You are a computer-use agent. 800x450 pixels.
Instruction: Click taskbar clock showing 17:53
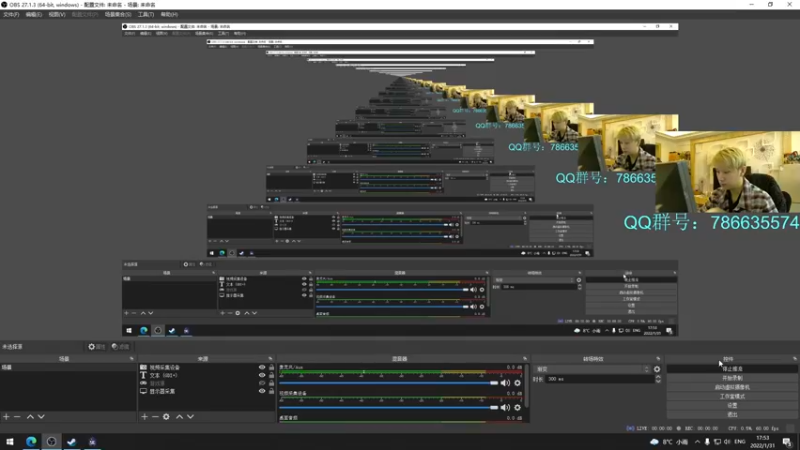pyautogui.click(x=762, y=442)
